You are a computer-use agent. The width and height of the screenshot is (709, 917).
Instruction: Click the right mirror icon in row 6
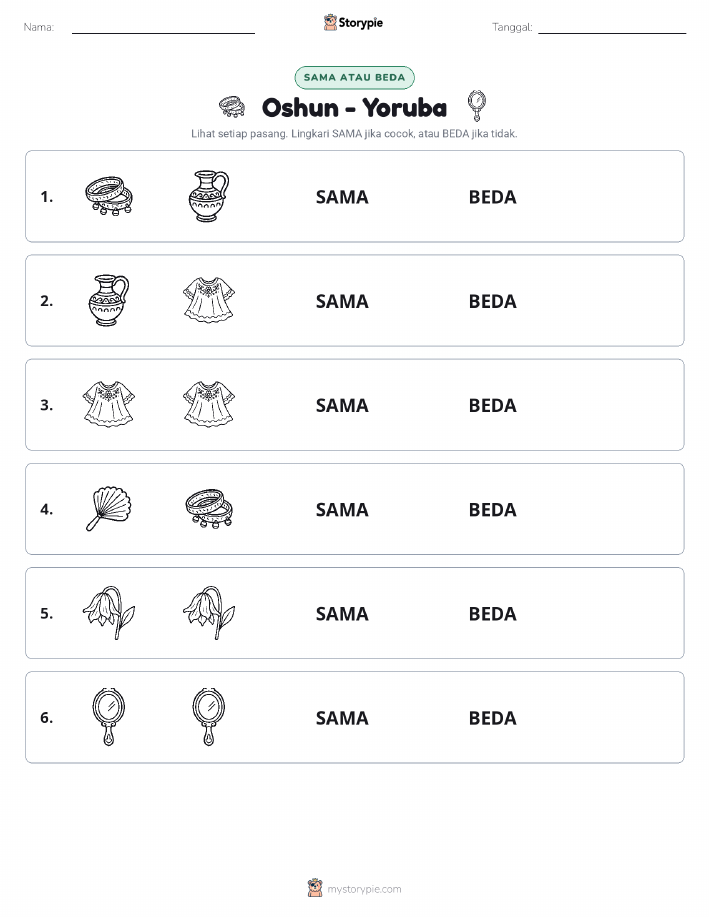pos(209,717)
